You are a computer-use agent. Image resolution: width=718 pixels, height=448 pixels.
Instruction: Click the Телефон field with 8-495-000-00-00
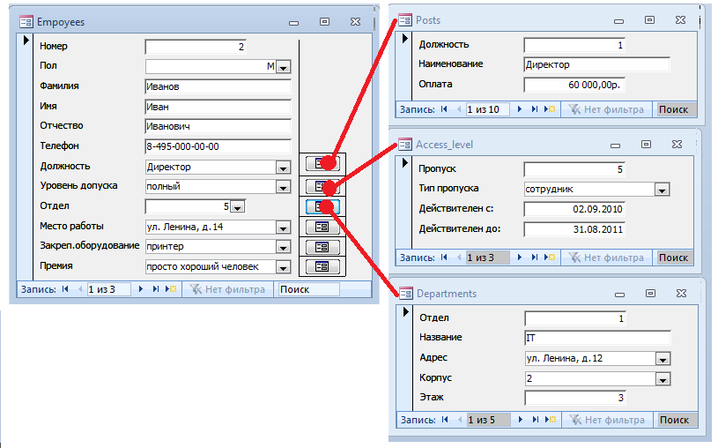click(x=218, y=147)
